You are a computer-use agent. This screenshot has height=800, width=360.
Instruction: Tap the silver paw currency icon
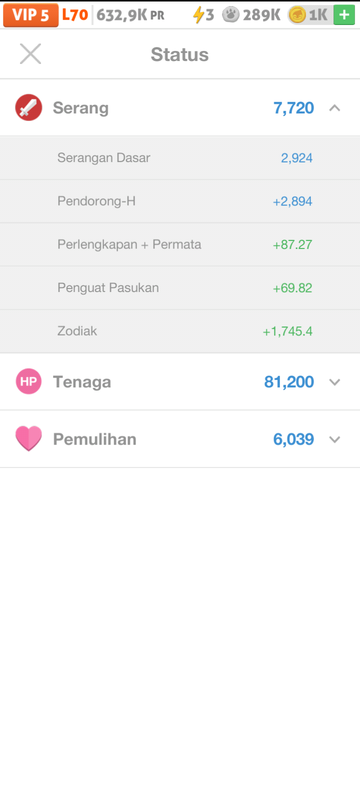[231, 15]
